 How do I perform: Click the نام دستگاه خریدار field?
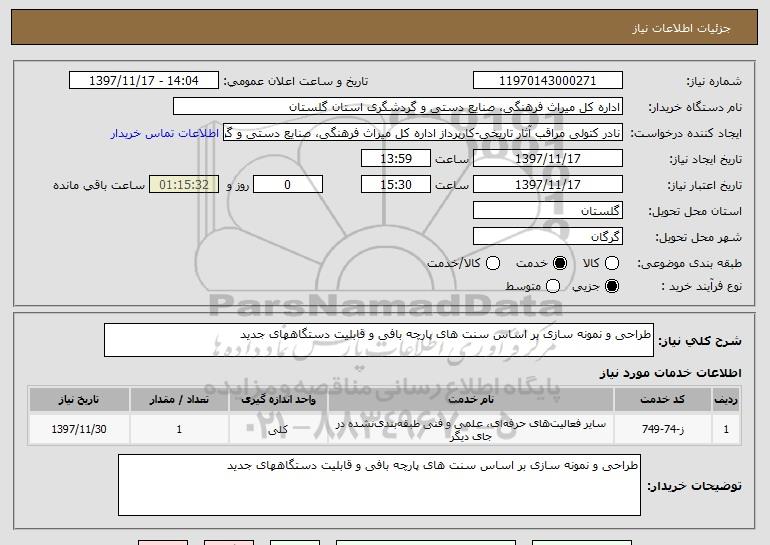pos(398,107)
